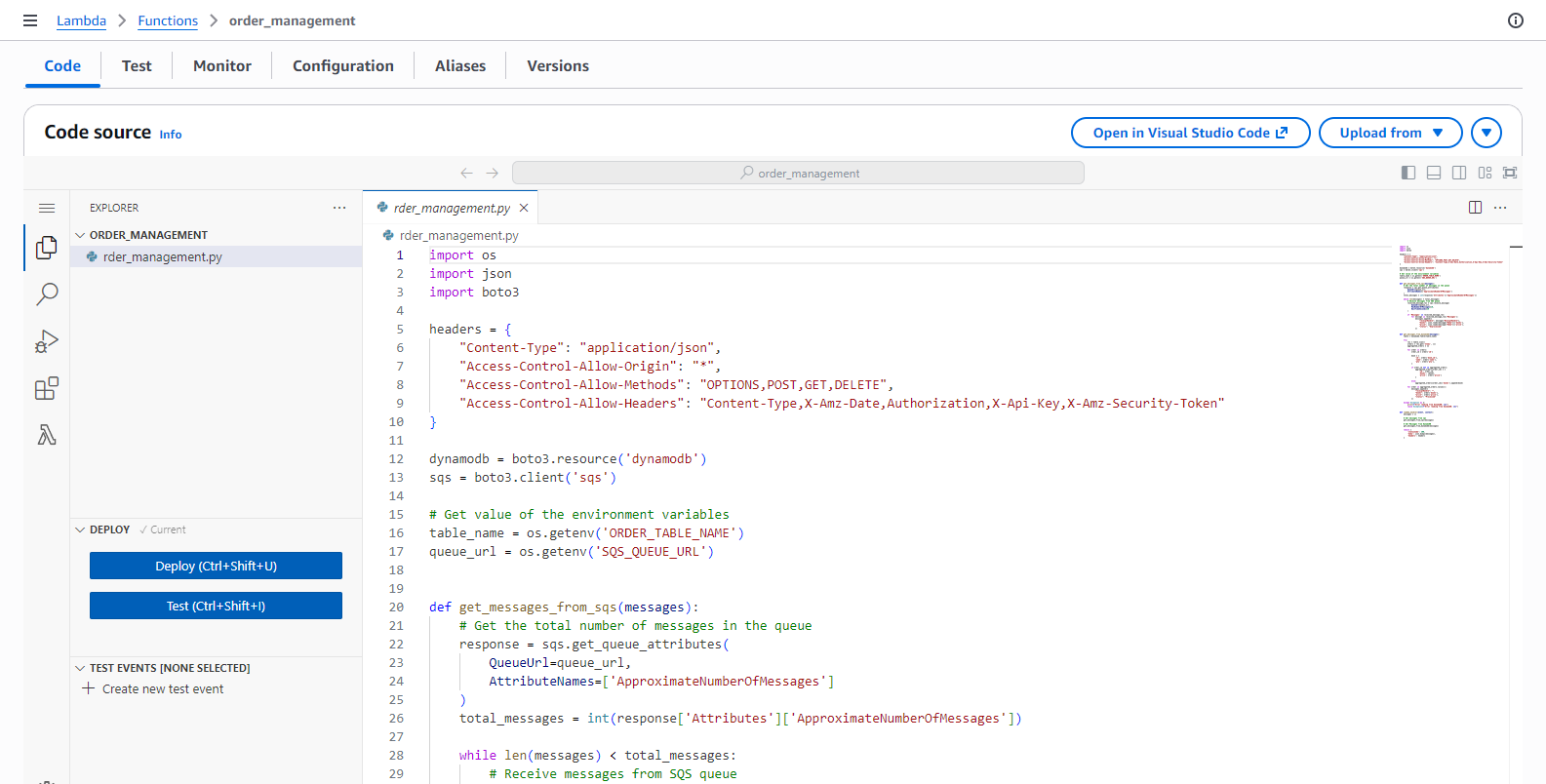
Task: Go back with the left arrow
Action: [466, 173]
